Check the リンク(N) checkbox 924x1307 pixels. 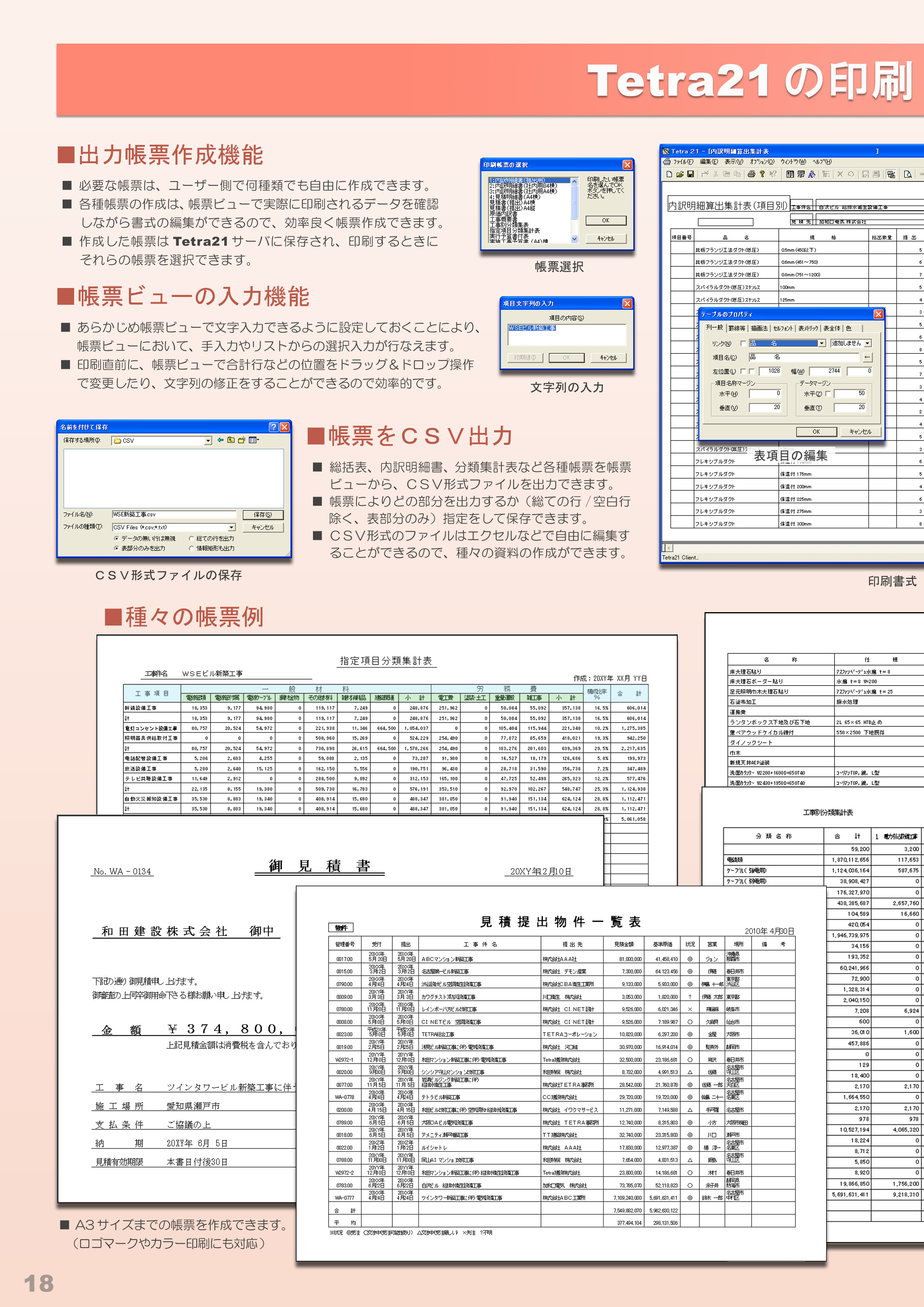pos(743,343)
